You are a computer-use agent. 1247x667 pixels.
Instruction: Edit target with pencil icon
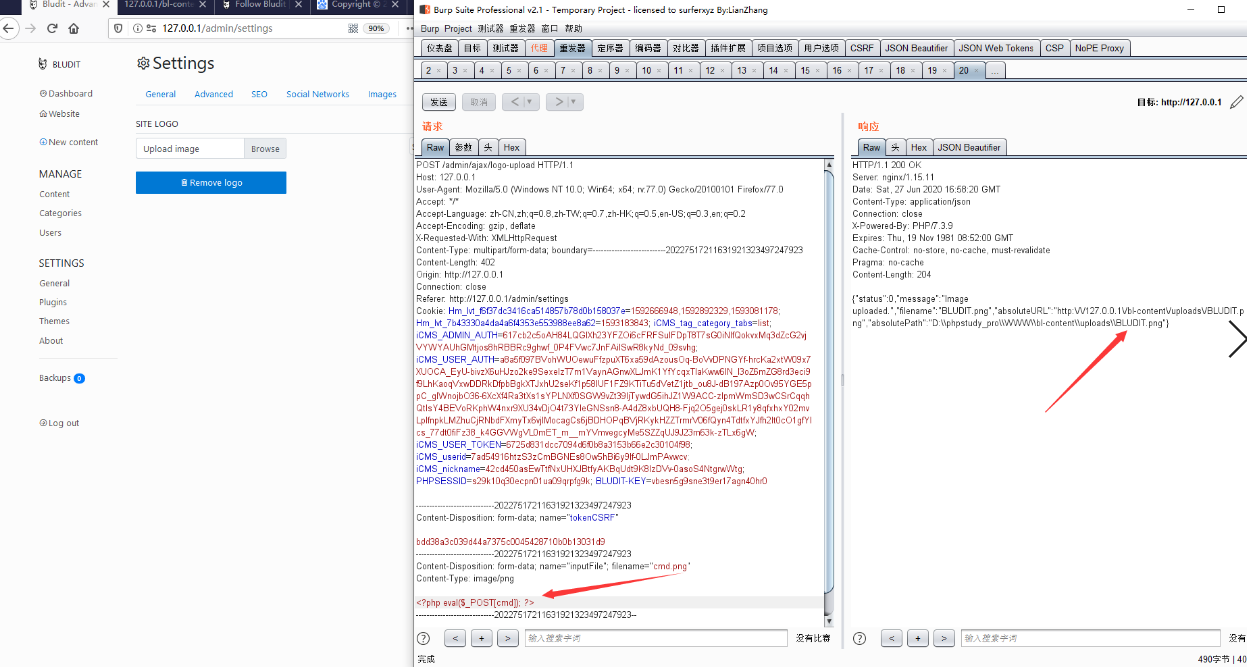click(x=1237, y=102)
